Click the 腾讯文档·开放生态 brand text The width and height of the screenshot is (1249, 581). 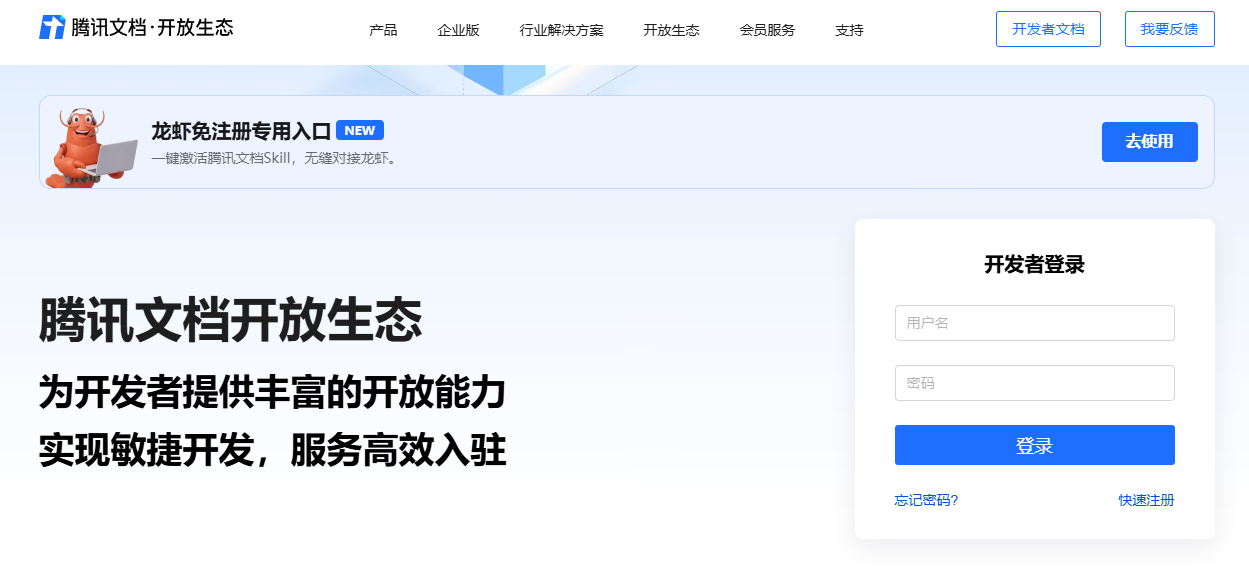152,28
